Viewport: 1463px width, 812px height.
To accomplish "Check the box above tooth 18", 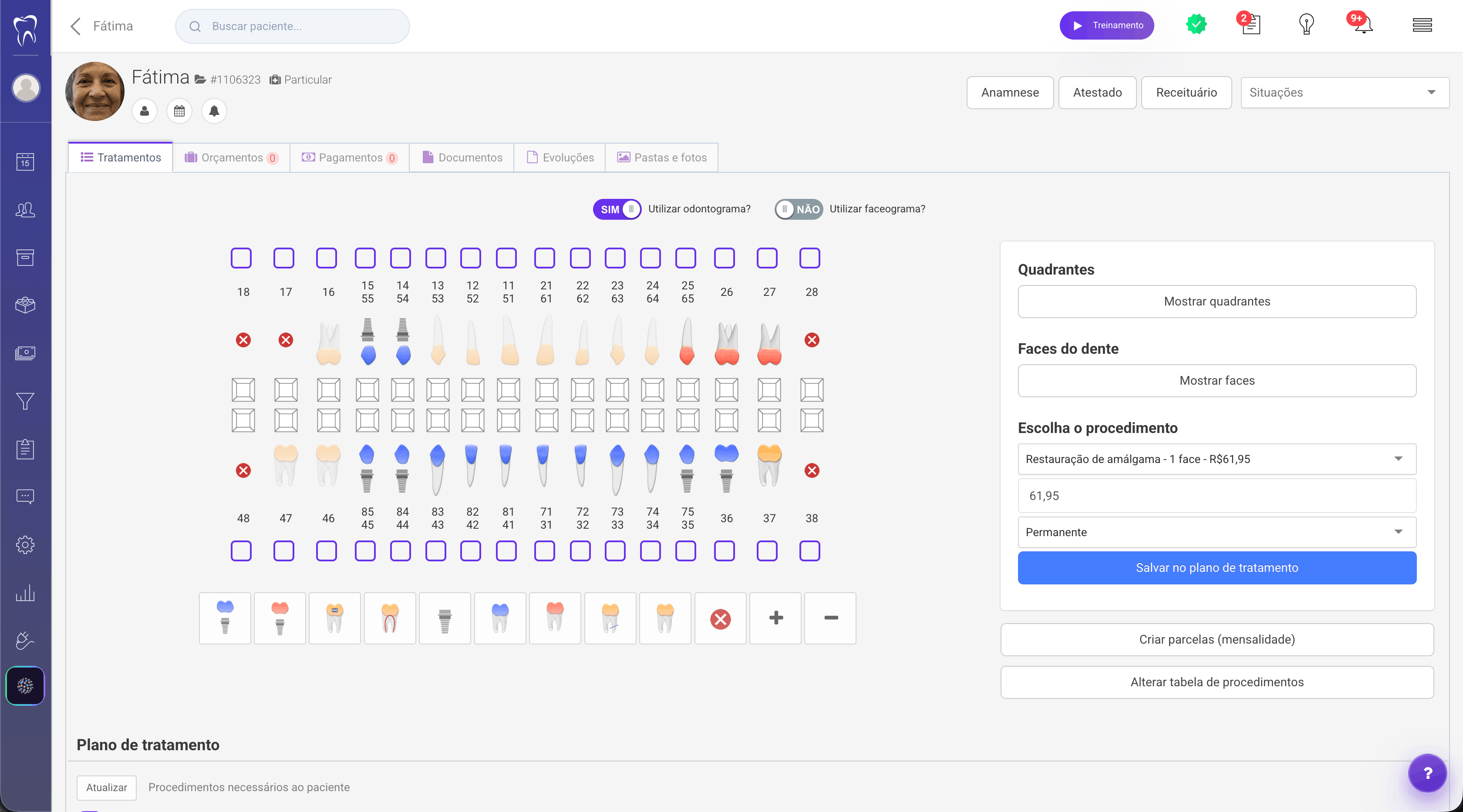I will click(x=241, y=258).
